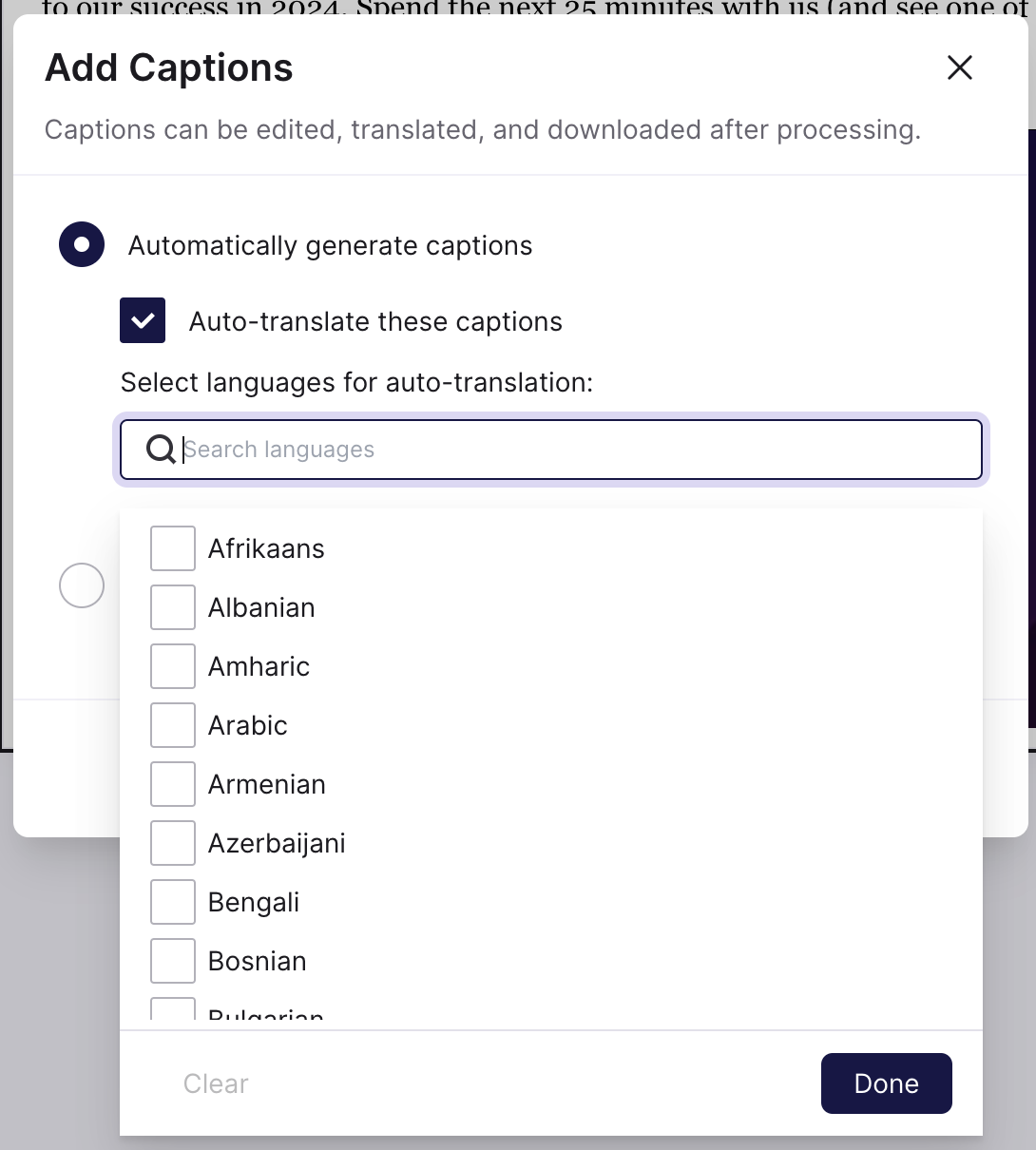Focus the Search languages field
This screenshot has width=1036, height=1150.
coord(551,450)
